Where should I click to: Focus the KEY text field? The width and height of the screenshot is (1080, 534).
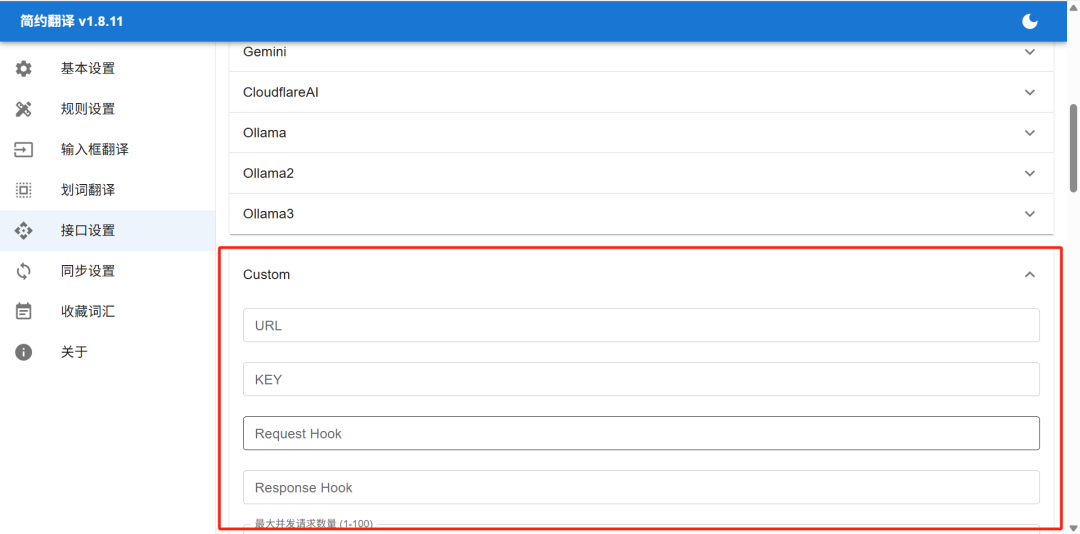pyautogui.click(x=640, y=379)
